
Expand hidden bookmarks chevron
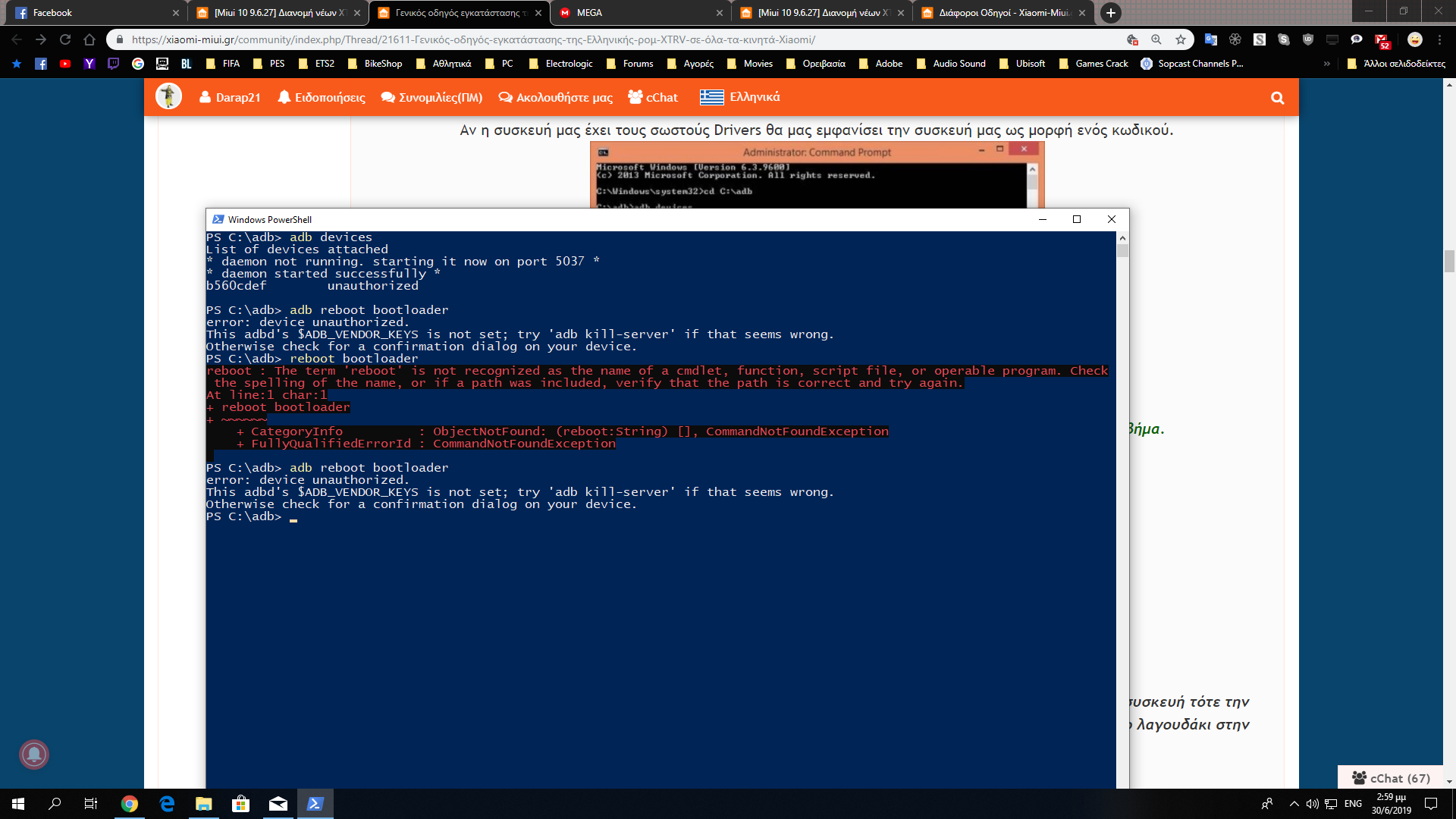click(1326, 64)
